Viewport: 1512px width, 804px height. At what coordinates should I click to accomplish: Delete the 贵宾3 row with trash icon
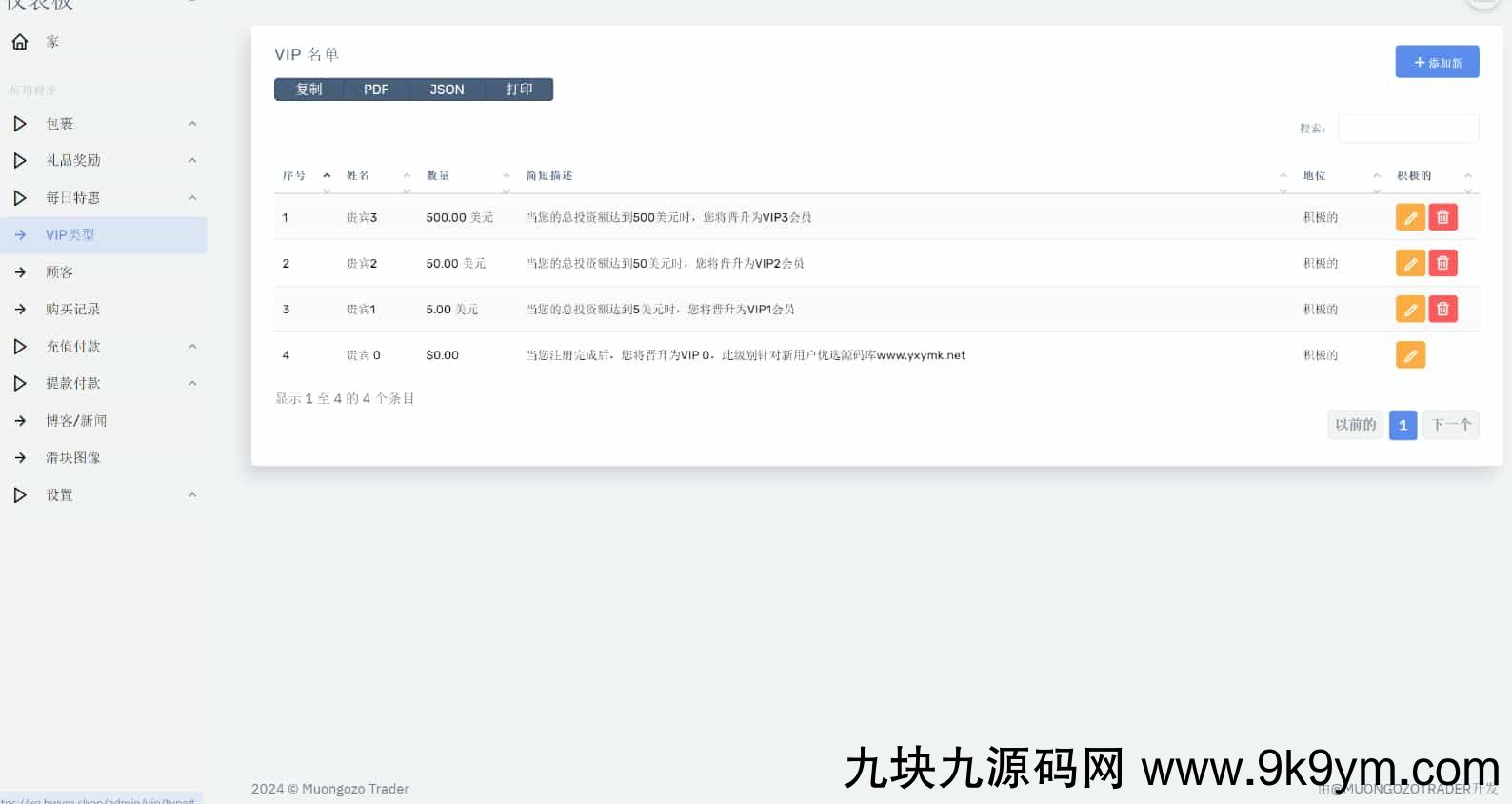pyautogui.click(x=1442, y=217)
